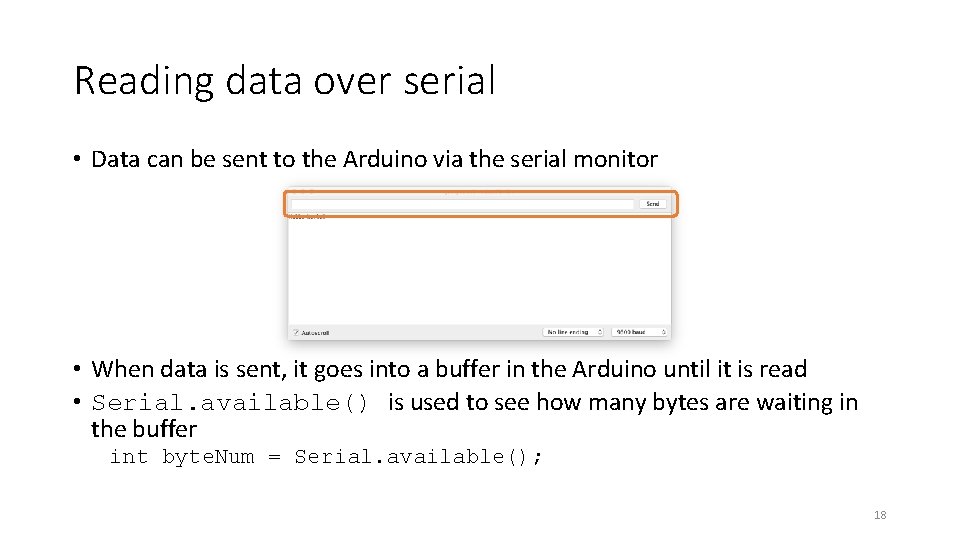Open the 9600 baud rate dropdown
The image size is (960, 540).
tap(639, 332)
